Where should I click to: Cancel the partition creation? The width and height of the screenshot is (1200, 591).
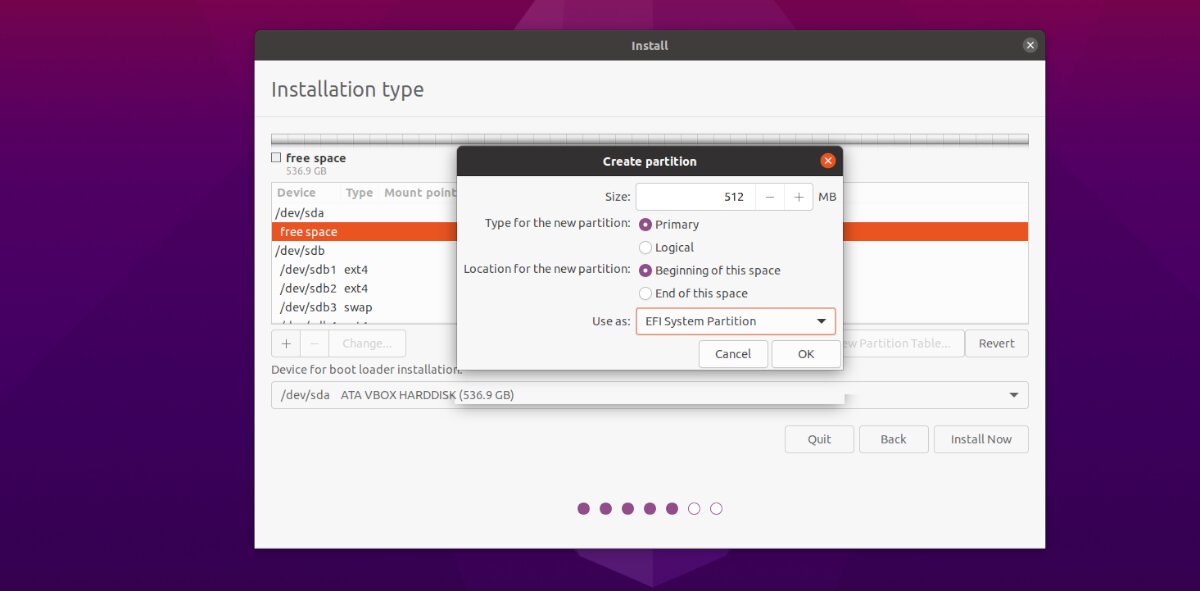(x=733, y=354)
